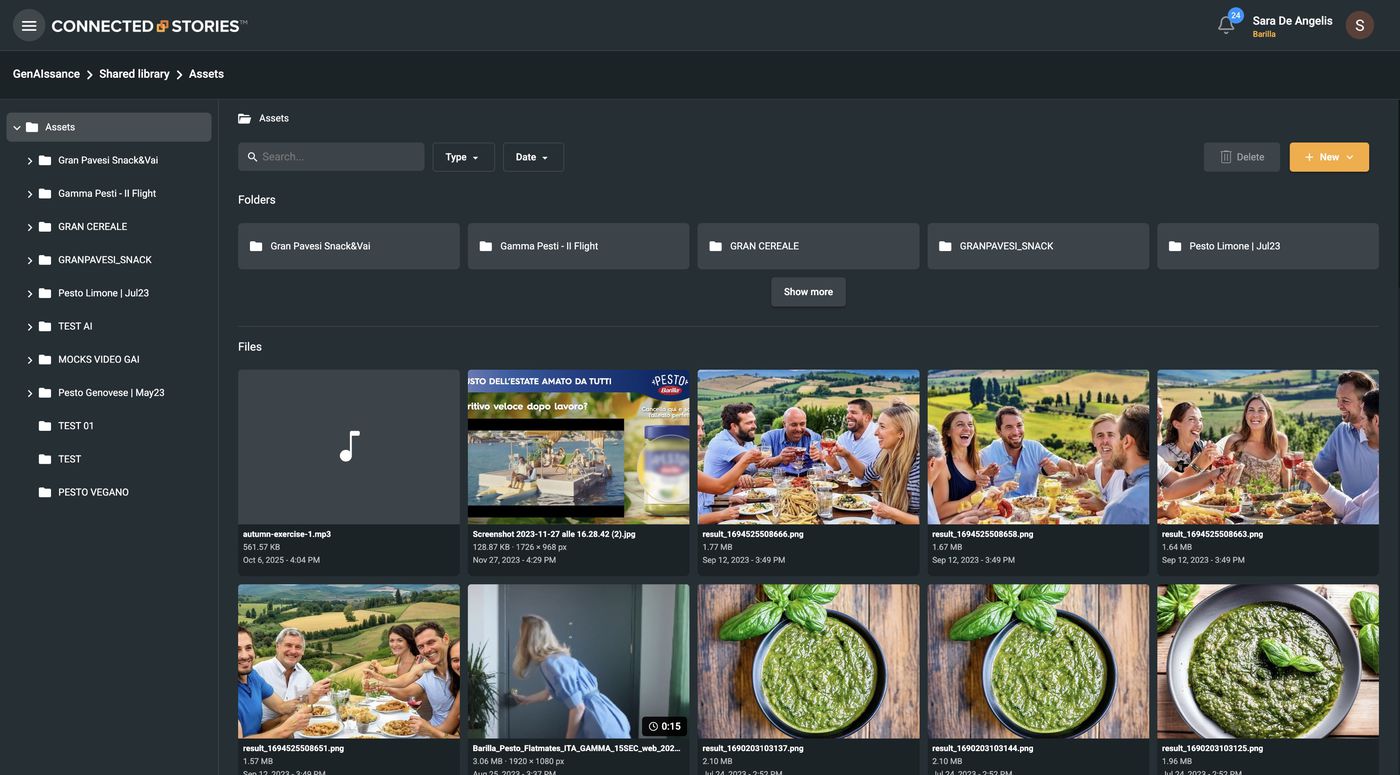Expand the Pesto Genovese | May23 tree node
This screenshot has height=775, width=1400.
click(30, 393)
